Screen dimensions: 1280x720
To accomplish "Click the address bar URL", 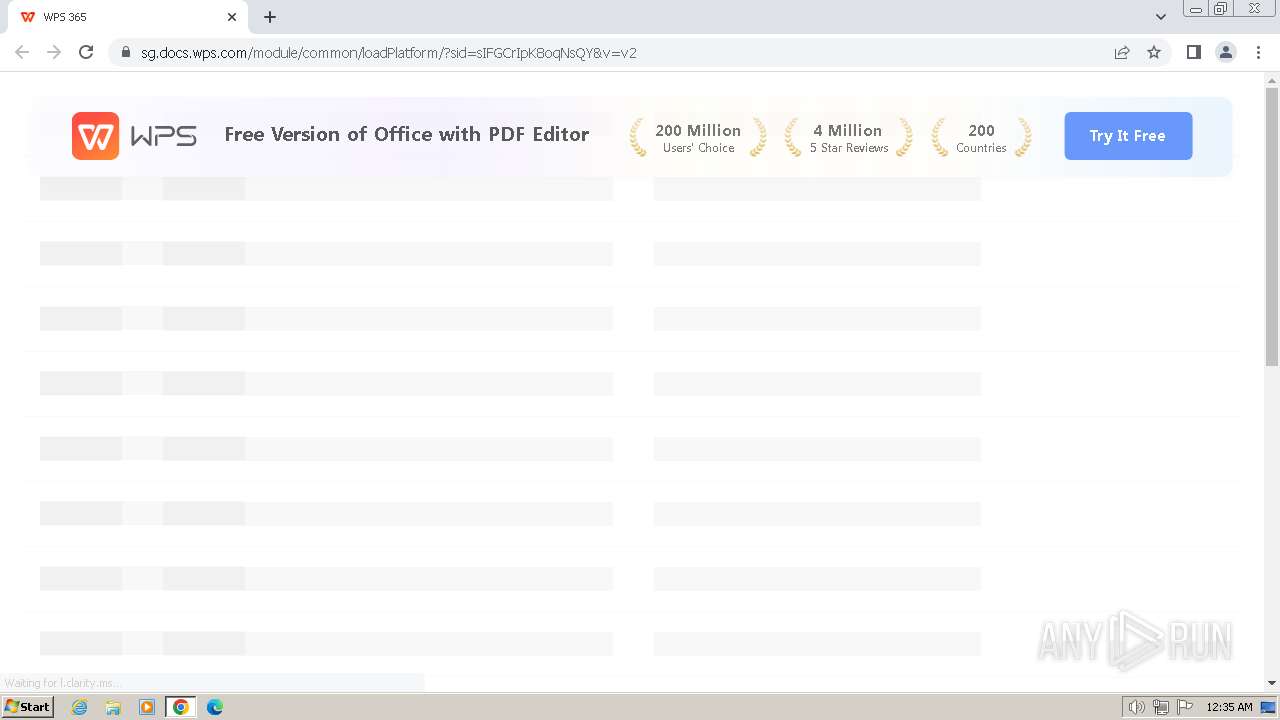I will click(x=389, y=53).
